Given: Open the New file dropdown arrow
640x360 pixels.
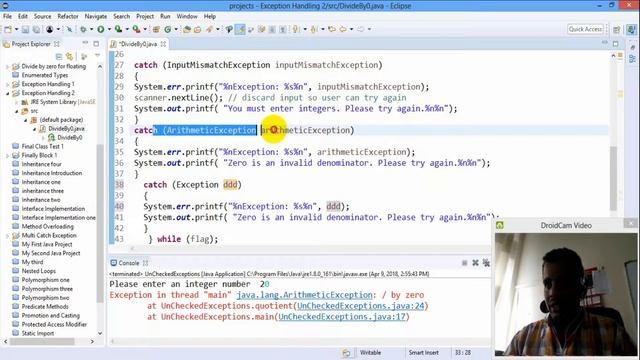Looking at the screenshot, I should [16, 29].
